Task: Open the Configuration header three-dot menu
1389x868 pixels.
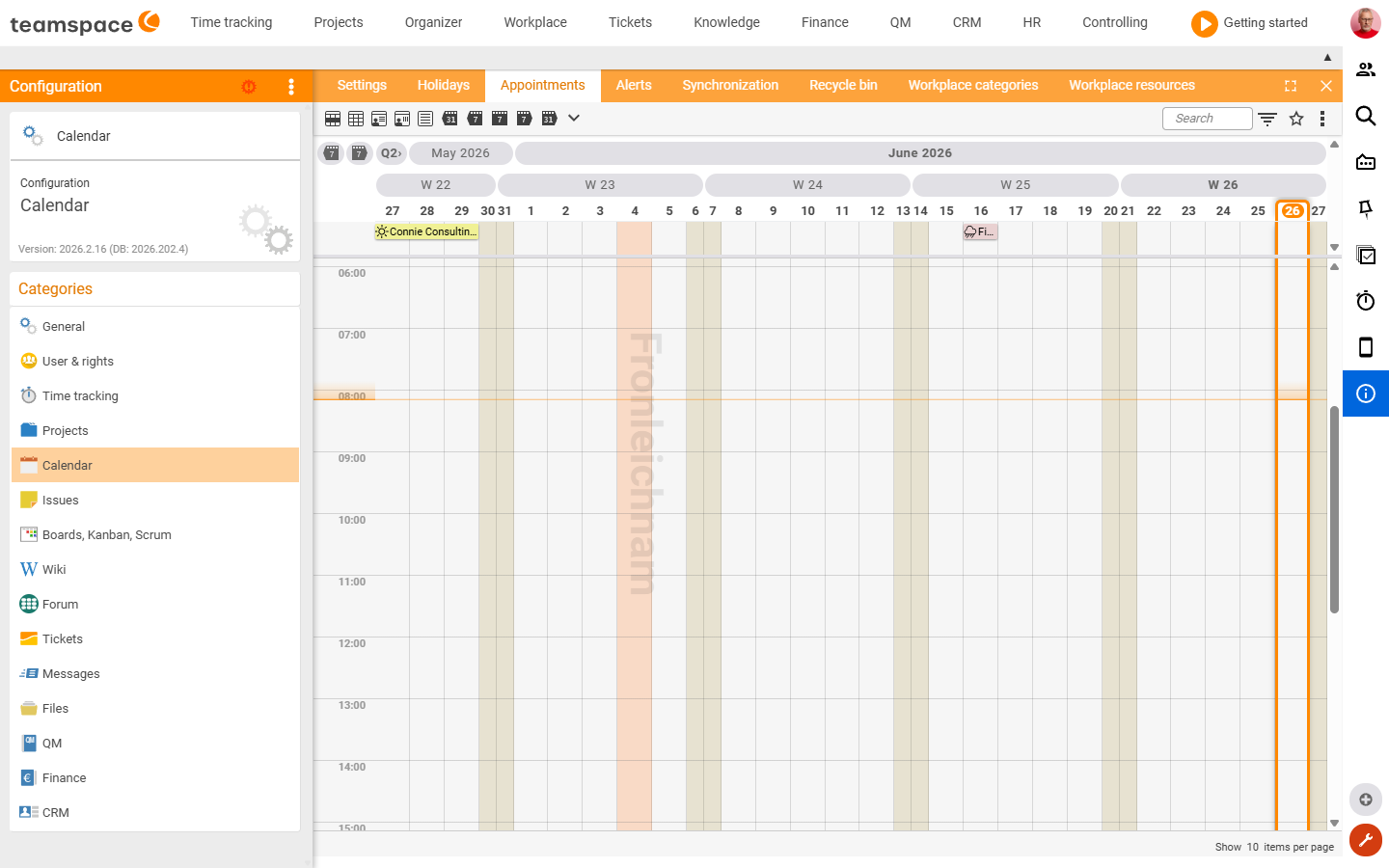Action: point(291,87)
